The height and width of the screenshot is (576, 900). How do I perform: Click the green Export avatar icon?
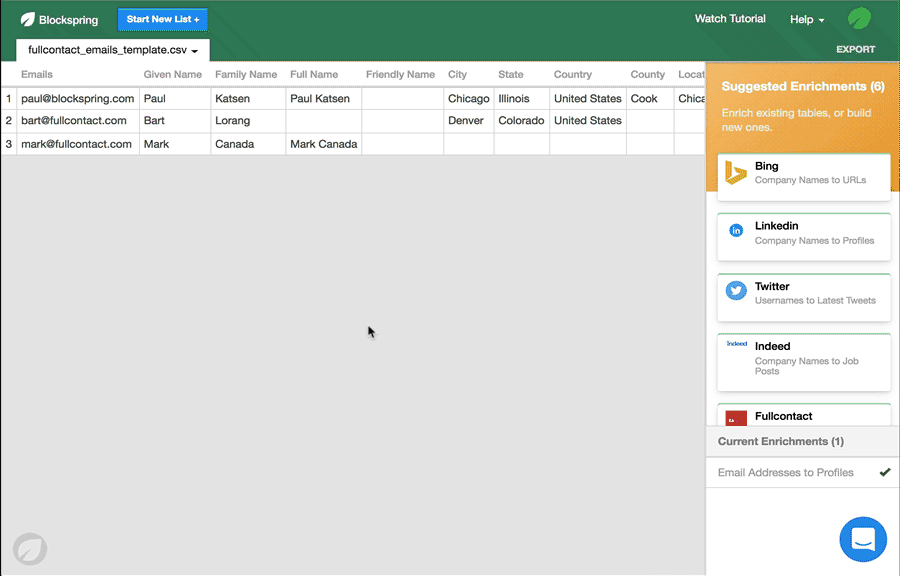point(857,18)
